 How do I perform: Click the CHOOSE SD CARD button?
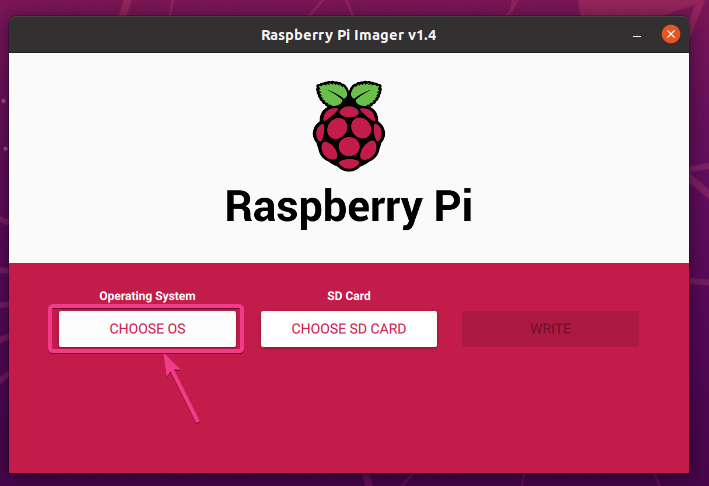[x=349, y=329]
